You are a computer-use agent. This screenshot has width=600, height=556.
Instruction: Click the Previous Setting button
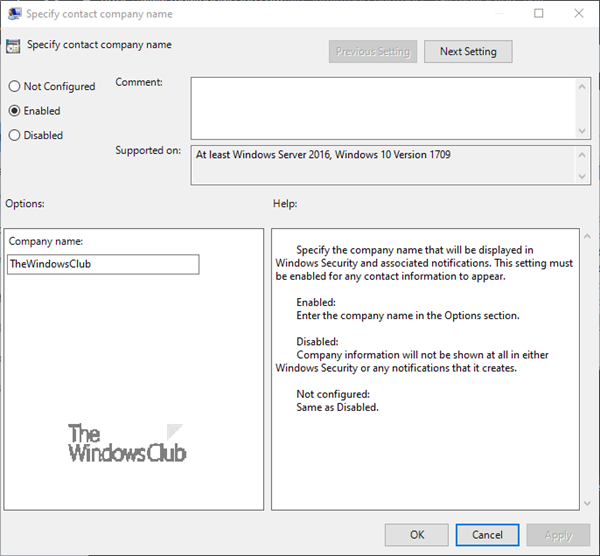click(373, 52)
